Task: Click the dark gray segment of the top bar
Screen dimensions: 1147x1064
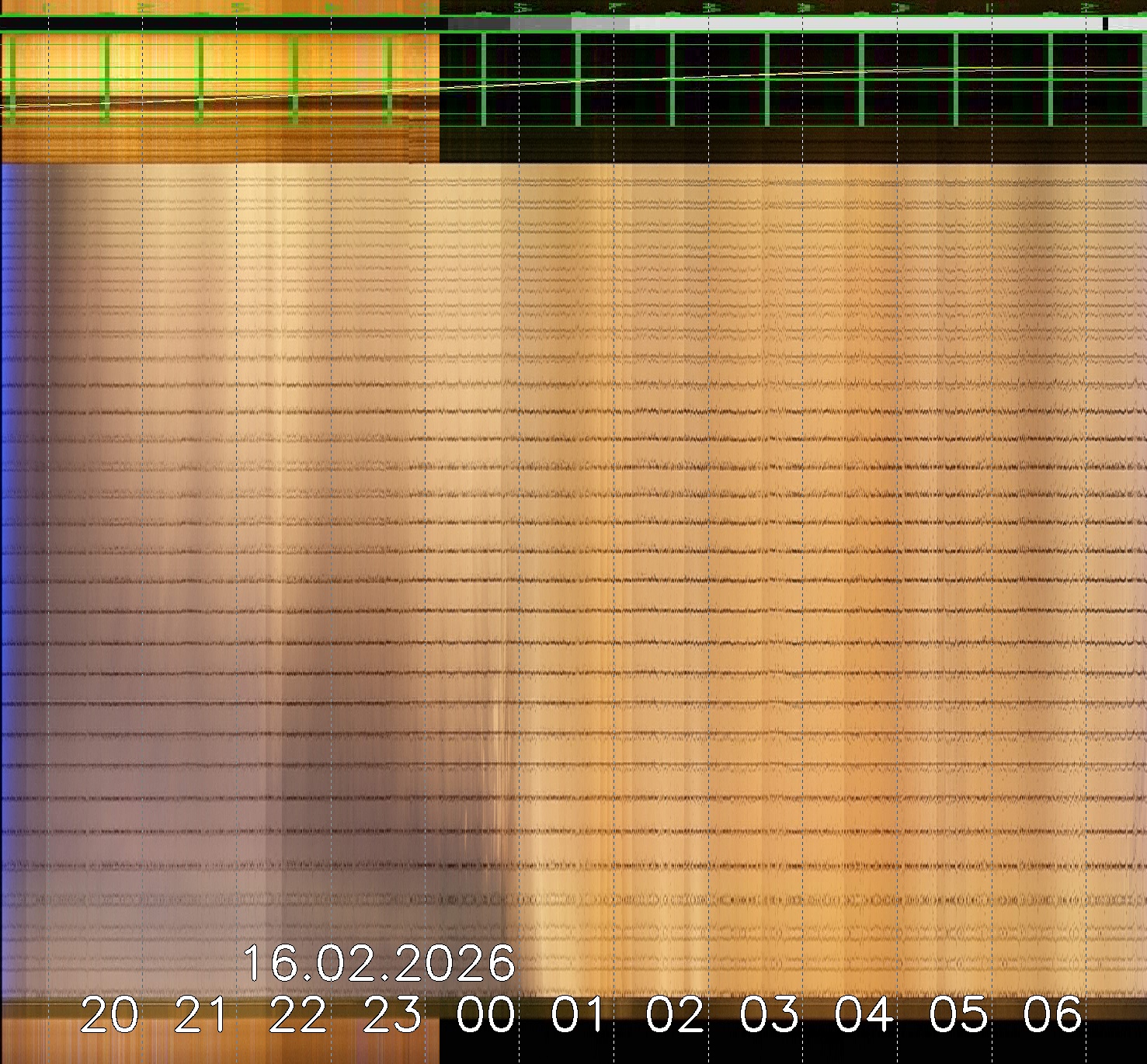Action: click(x=478, y=24)
